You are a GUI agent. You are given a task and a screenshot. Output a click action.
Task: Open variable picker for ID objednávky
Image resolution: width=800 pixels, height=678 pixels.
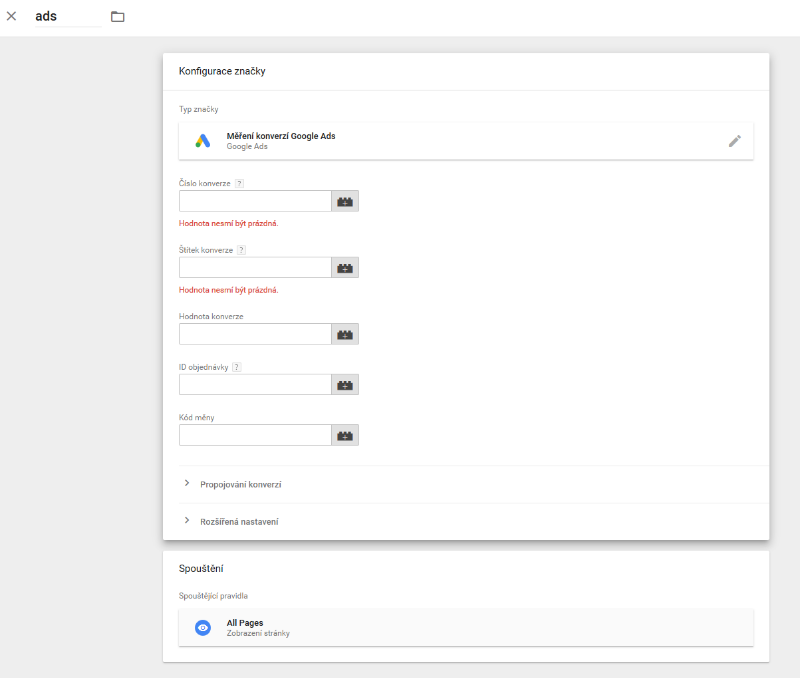point(345,385)
